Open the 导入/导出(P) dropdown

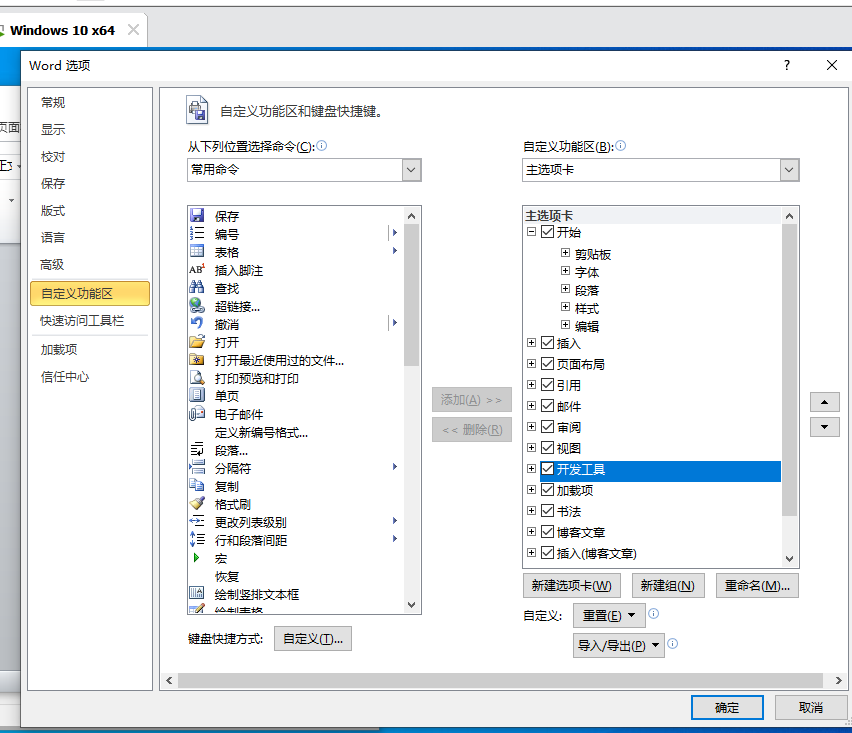(x=618, y=646)
